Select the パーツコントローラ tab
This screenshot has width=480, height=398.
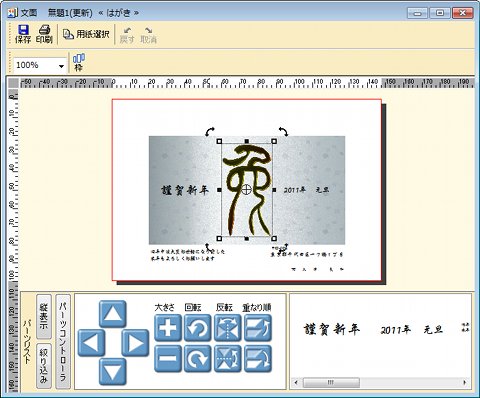point(63,341)
